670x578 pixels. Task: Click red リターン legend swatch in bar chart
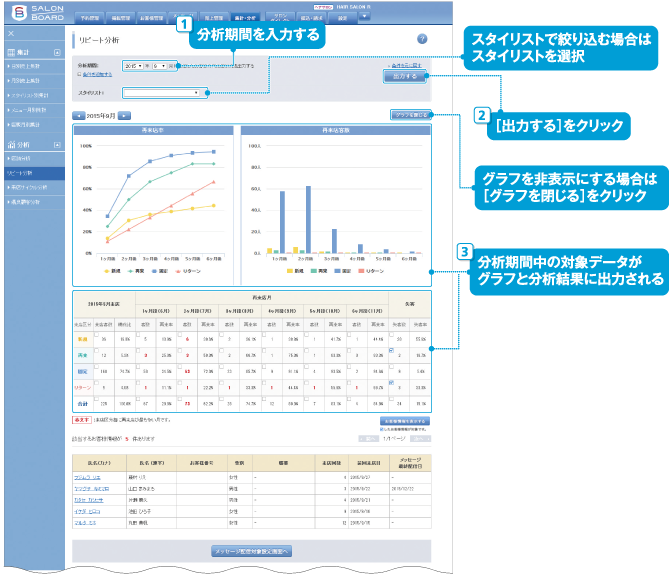pyautogui.click(x=361, y=271)
